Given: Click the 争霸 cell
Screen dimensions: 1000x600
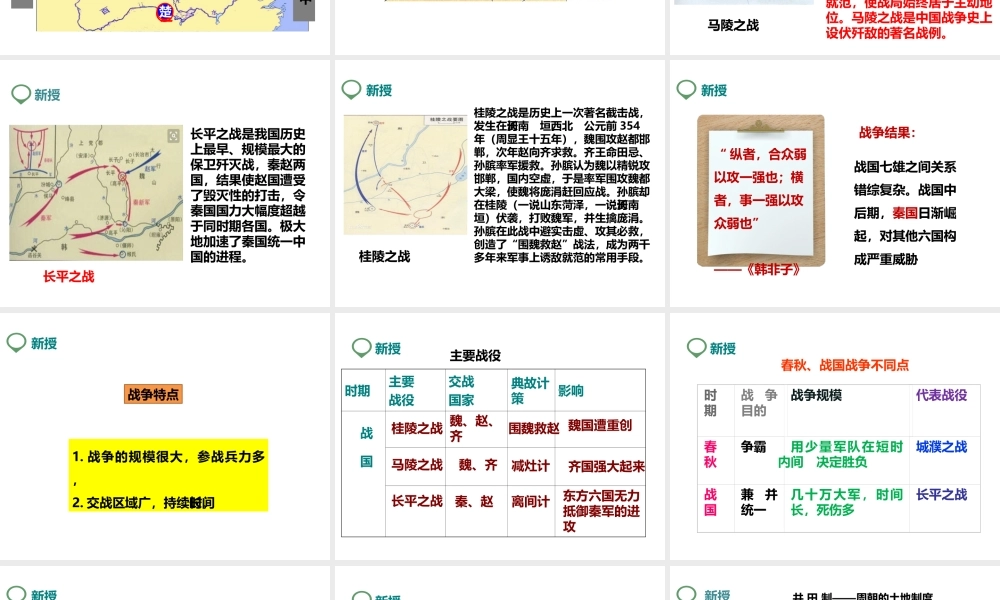Looking at the screenshot, I should coord(753,447).
